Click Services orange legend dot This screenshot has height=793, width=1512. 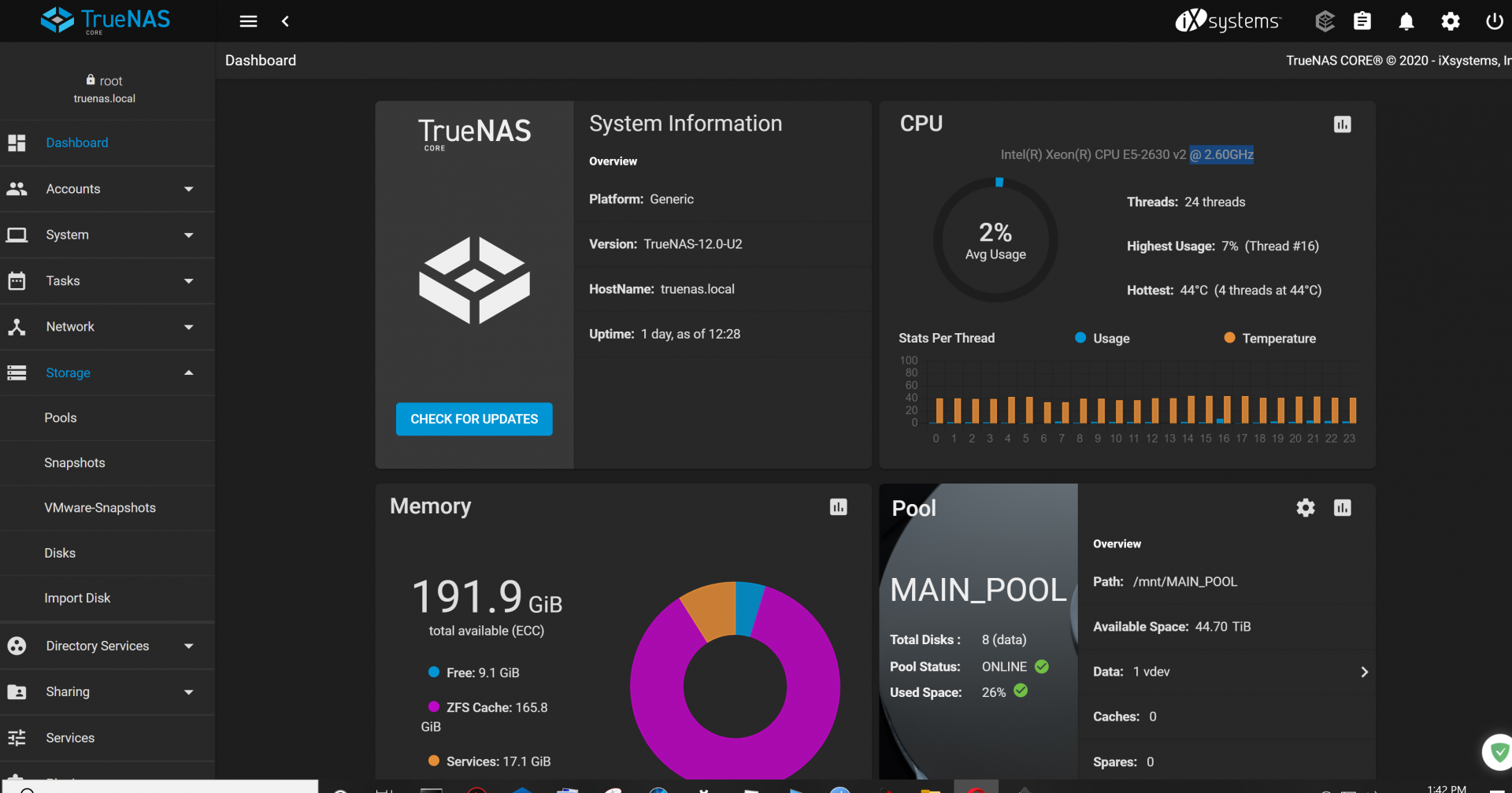point(433,761)
